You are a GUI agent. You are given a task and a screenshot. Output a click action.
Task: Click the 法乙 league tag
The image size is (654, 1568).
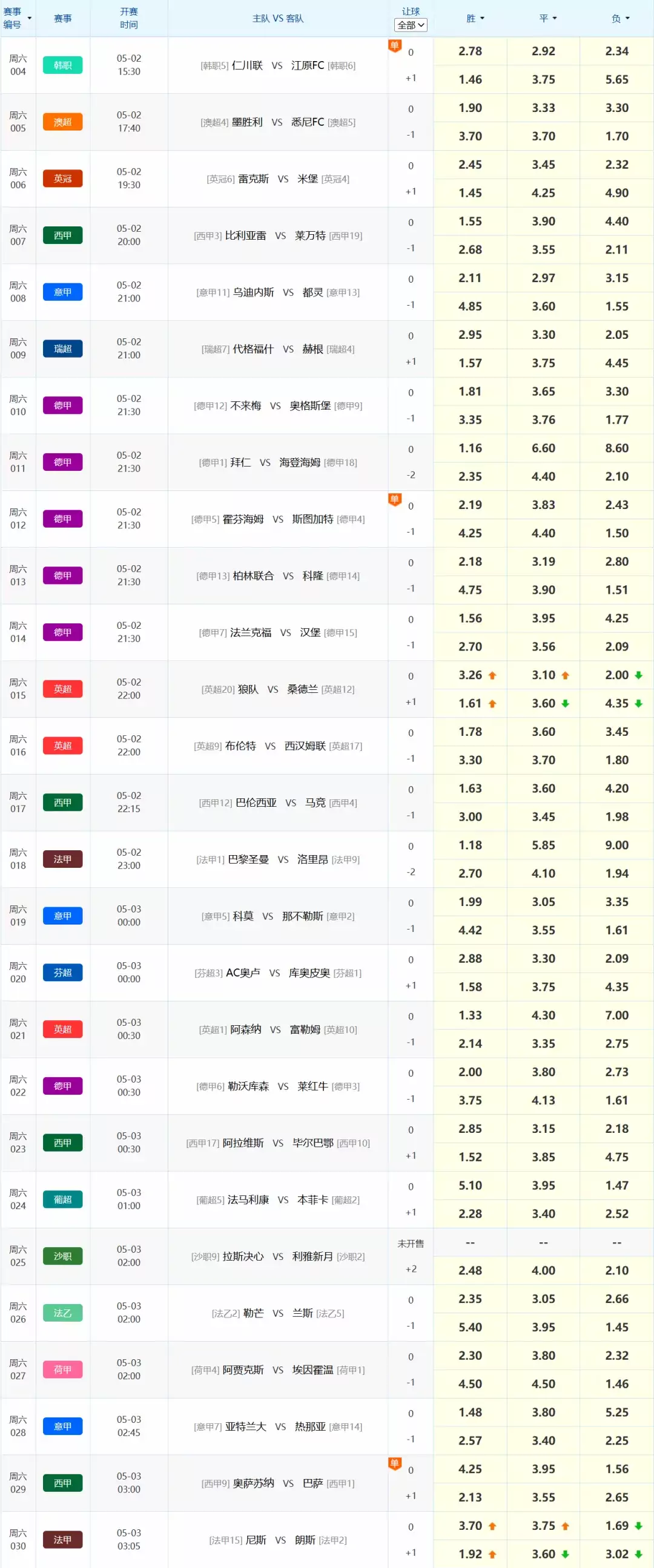point(63,1313)
